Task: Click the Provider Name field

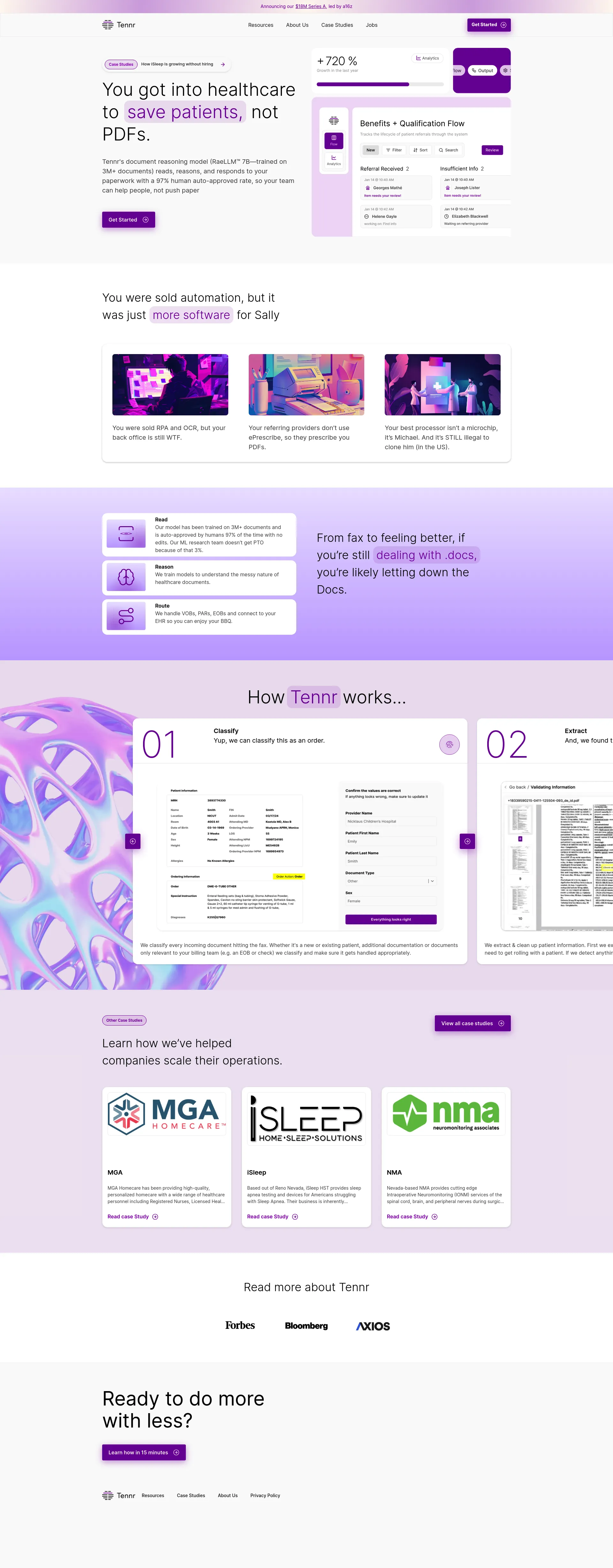Action: pos(391,821)
